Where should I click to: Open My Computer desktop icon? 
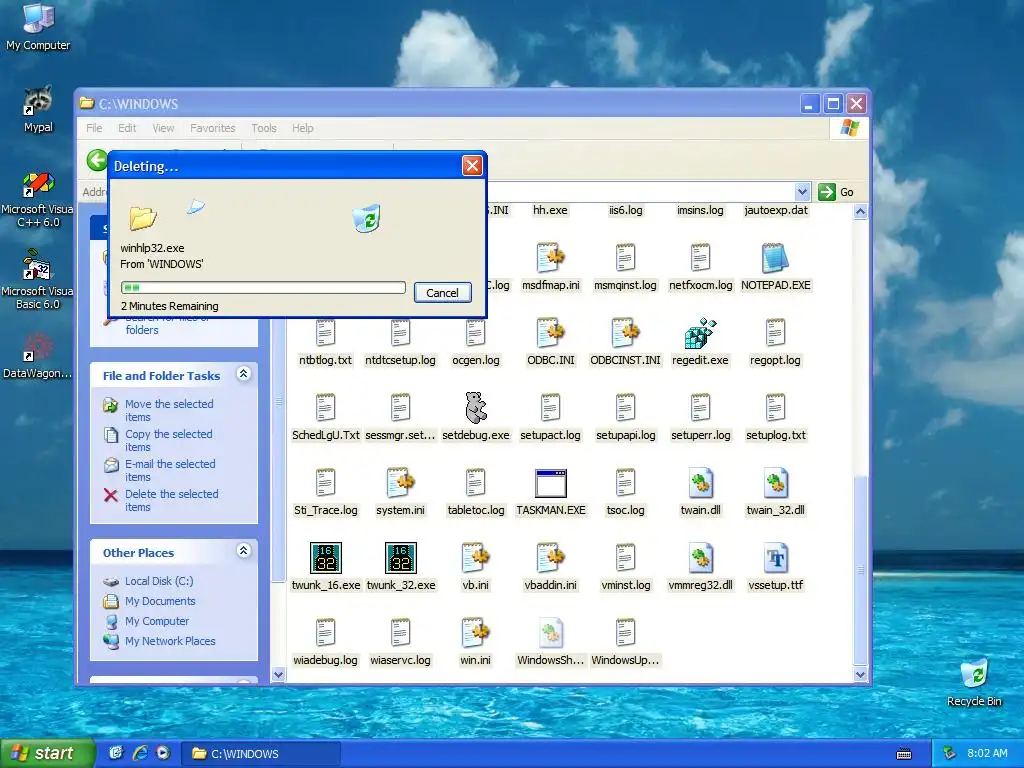[x=38, y=26]
